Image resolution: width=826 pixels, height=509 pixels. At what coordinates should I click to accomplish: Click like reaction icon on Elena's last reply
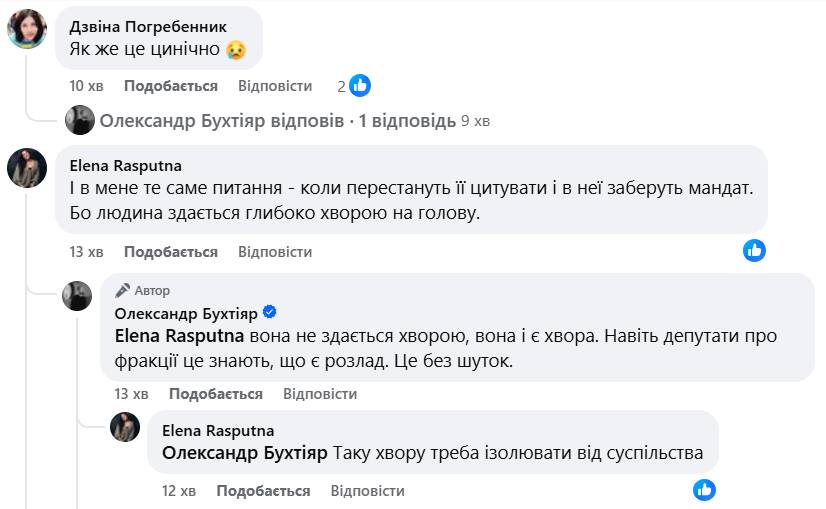[x=705, y=490]
